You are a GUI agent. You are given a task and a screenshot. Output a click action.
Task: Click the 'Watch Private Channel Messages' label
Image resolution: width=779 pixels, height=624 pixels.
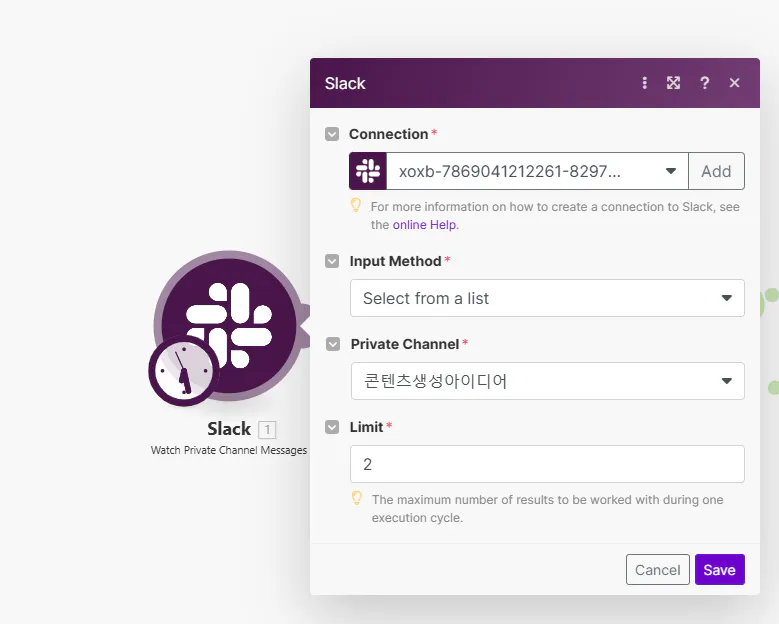click(x=229, y=450)
